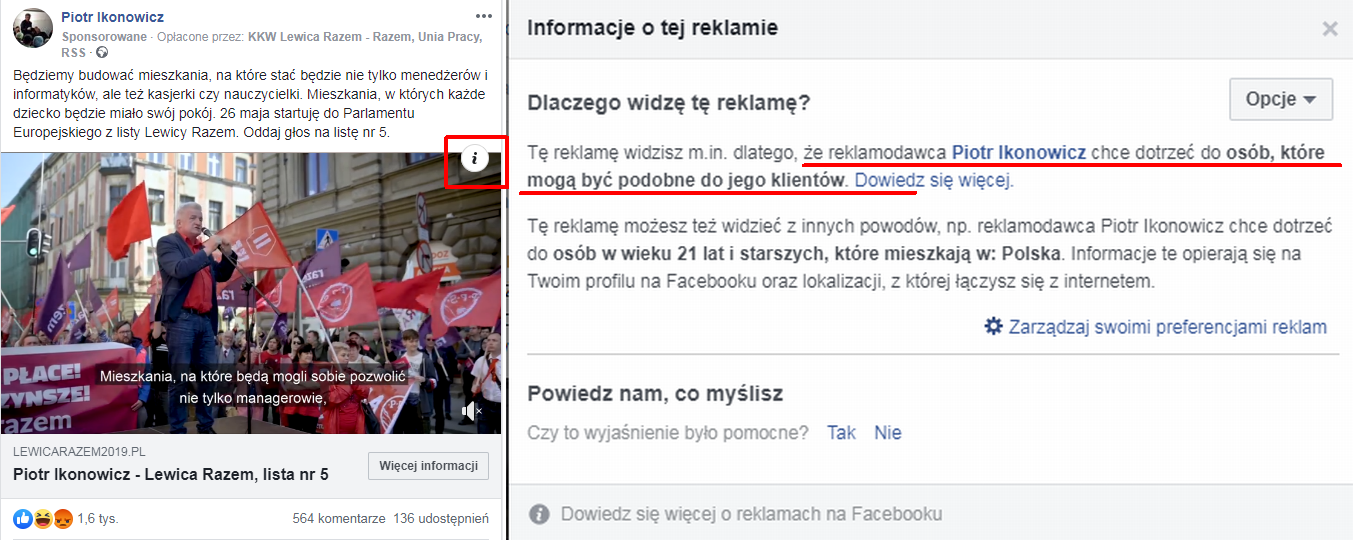Viewport: 1353px width, 540px height.
Task: Click the LEWICARAZEM2019.PL domain text
Action: tap(79, 452)
